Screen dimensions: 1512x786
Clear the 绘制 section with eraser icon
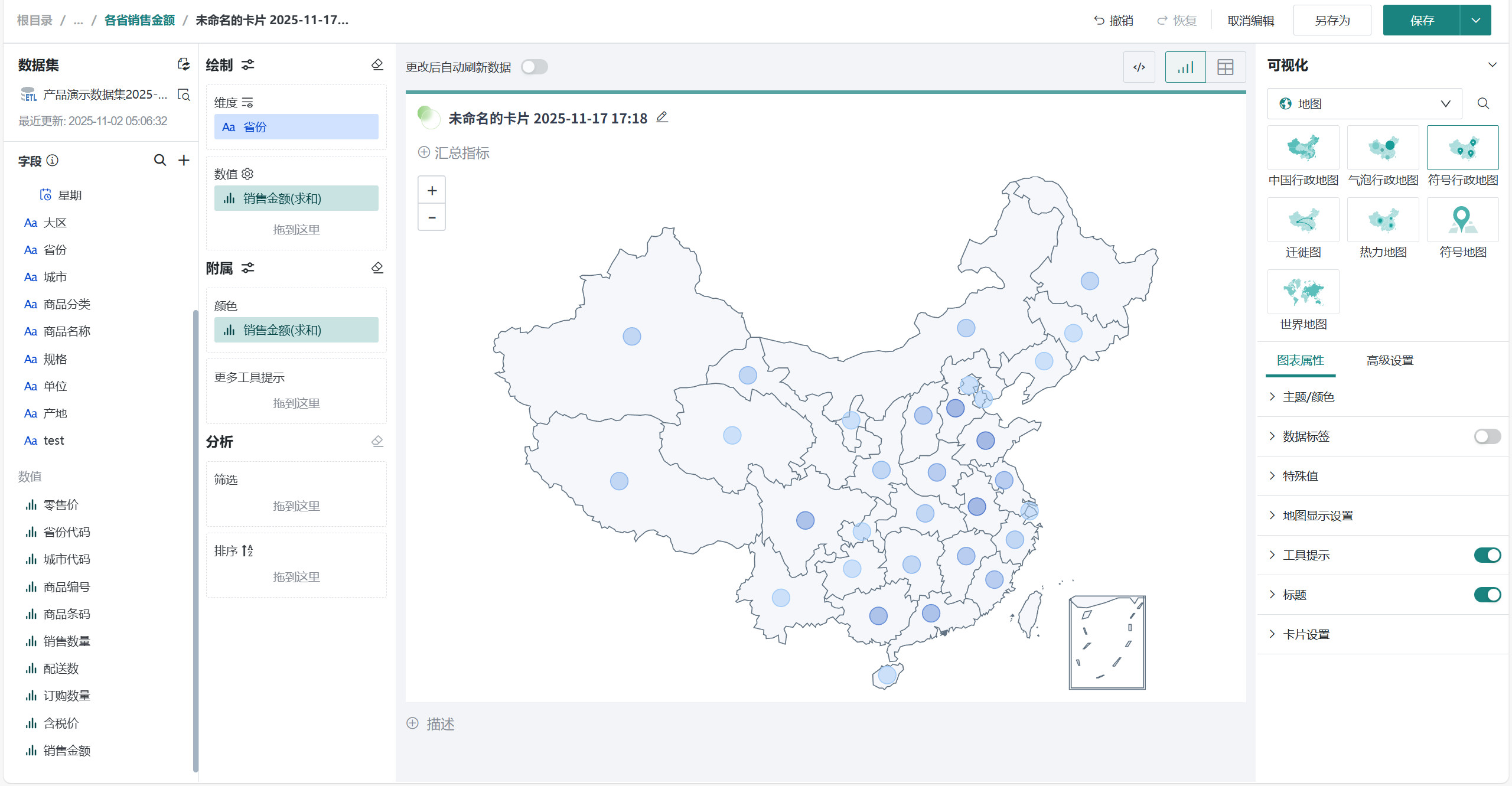click(x=377, y=65)
